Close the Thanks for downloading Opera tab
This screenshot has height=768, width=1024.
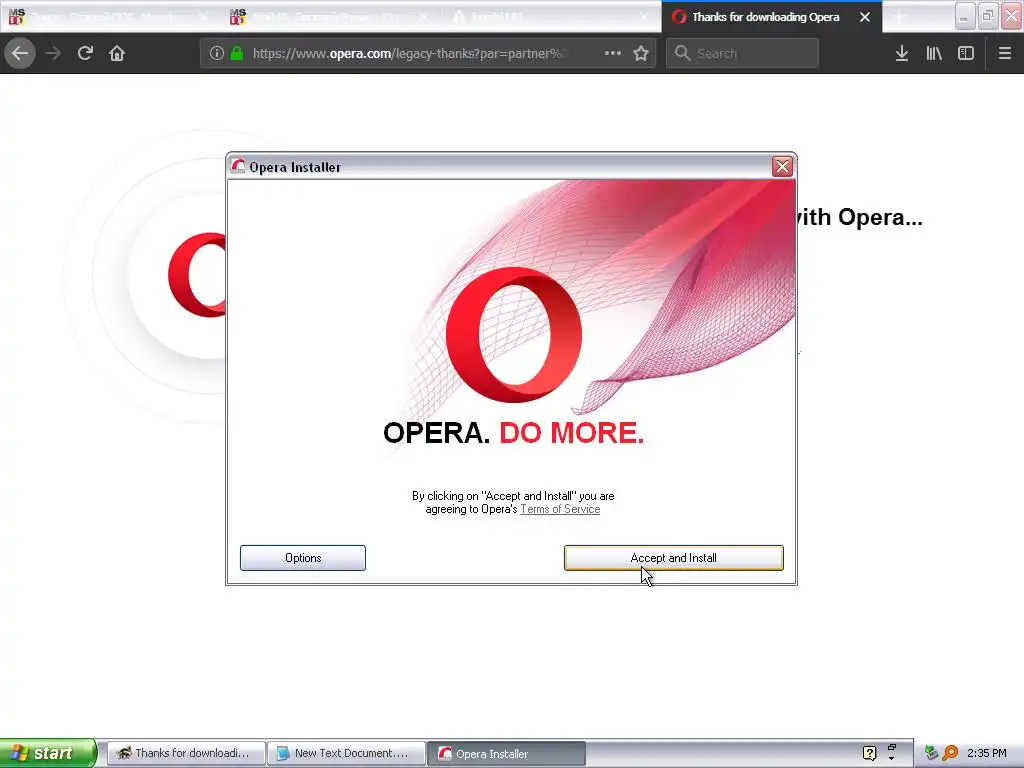[865, 17]
